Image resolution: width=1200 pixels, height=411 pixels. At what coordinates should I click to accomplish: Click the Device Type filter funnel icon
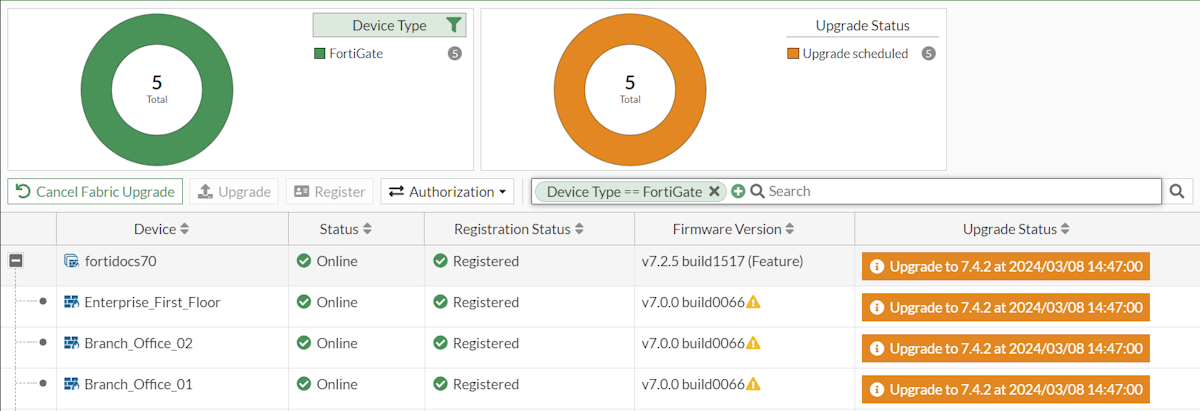pyautogui.click(x=452, y=26)
